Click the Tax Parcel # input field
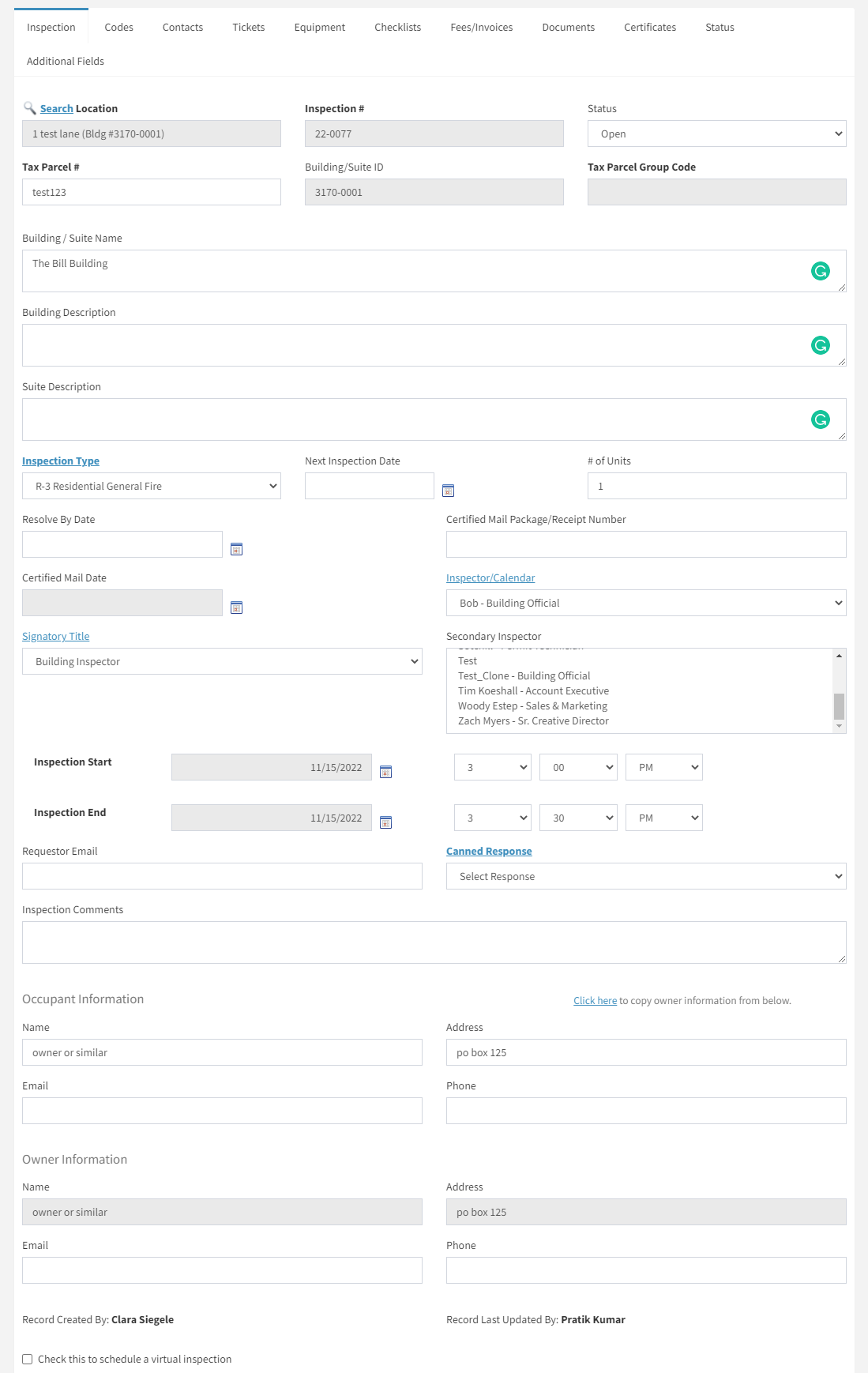The height and width of the screenshot is (1373, 868). [x=152, y=192]
